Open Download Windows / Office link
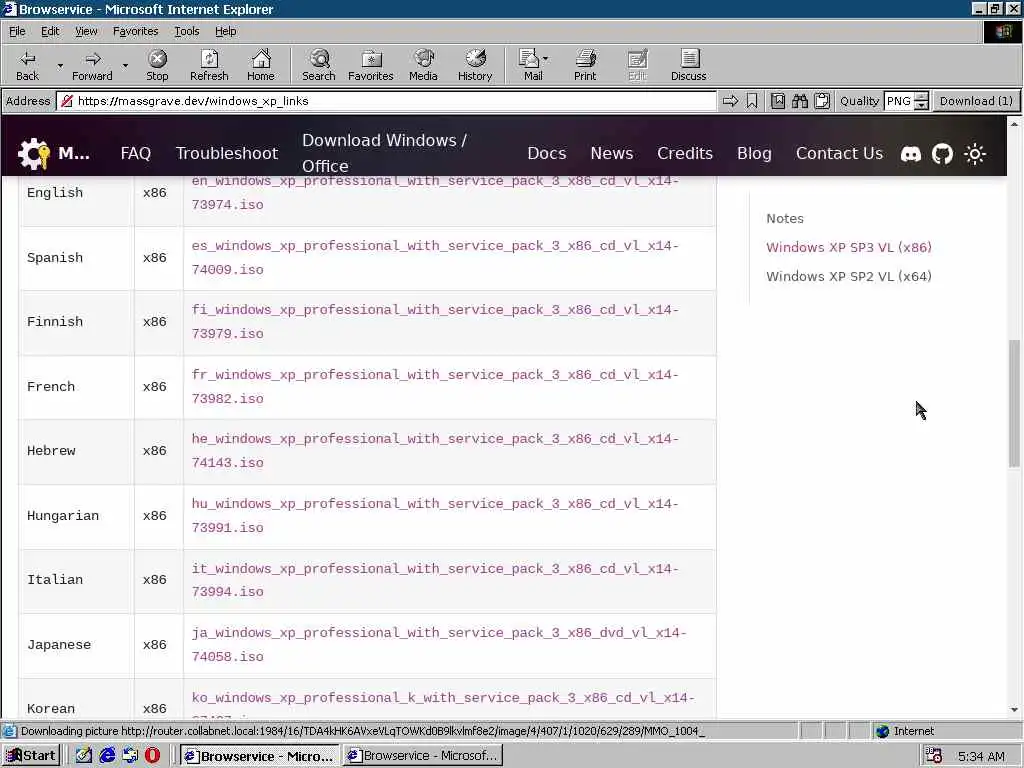This screenshot has height=768, width=1024. click(384, 153)
